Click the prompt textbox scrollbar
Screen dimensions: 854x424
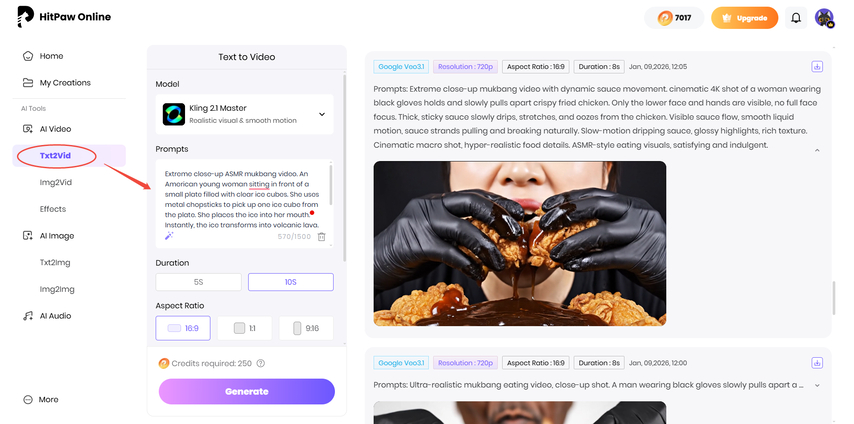(331, 185)
